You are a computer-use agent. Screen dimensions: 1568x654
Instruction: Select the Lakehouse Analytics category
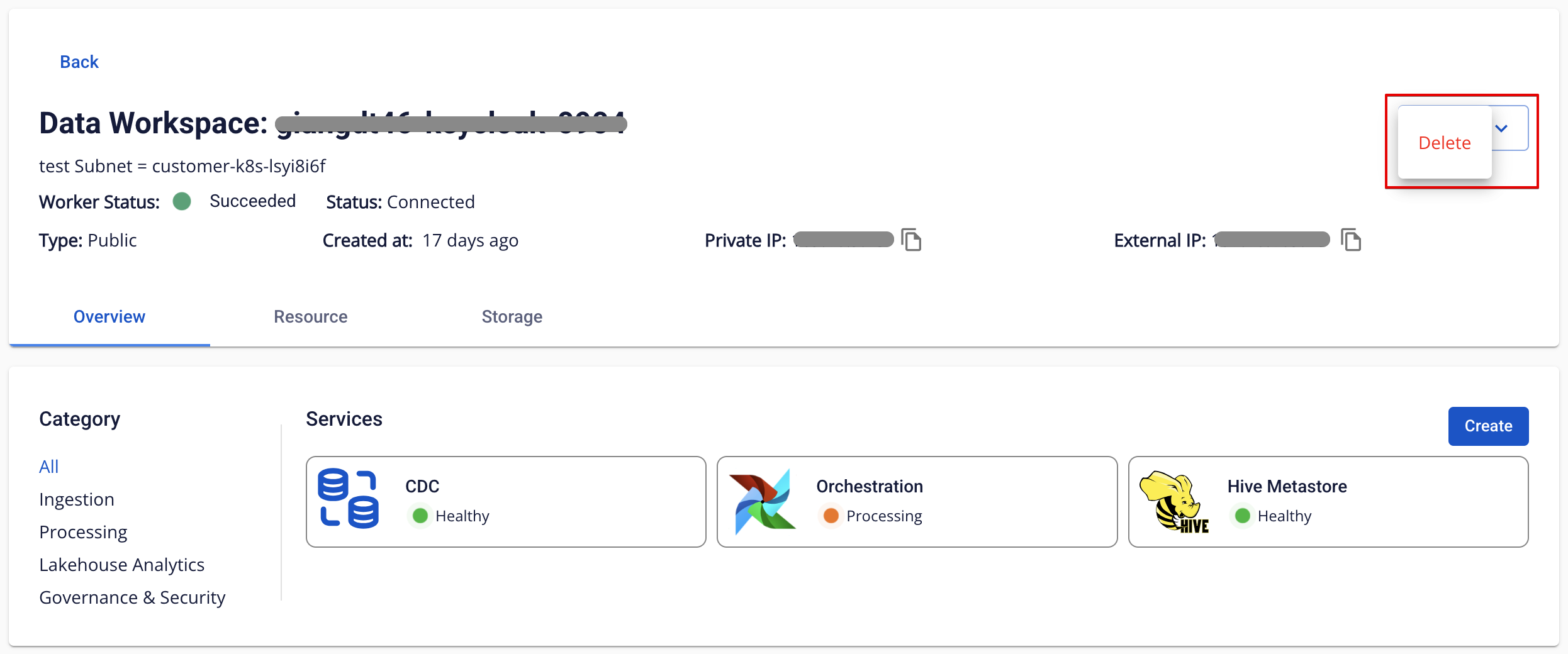[121, 564]
